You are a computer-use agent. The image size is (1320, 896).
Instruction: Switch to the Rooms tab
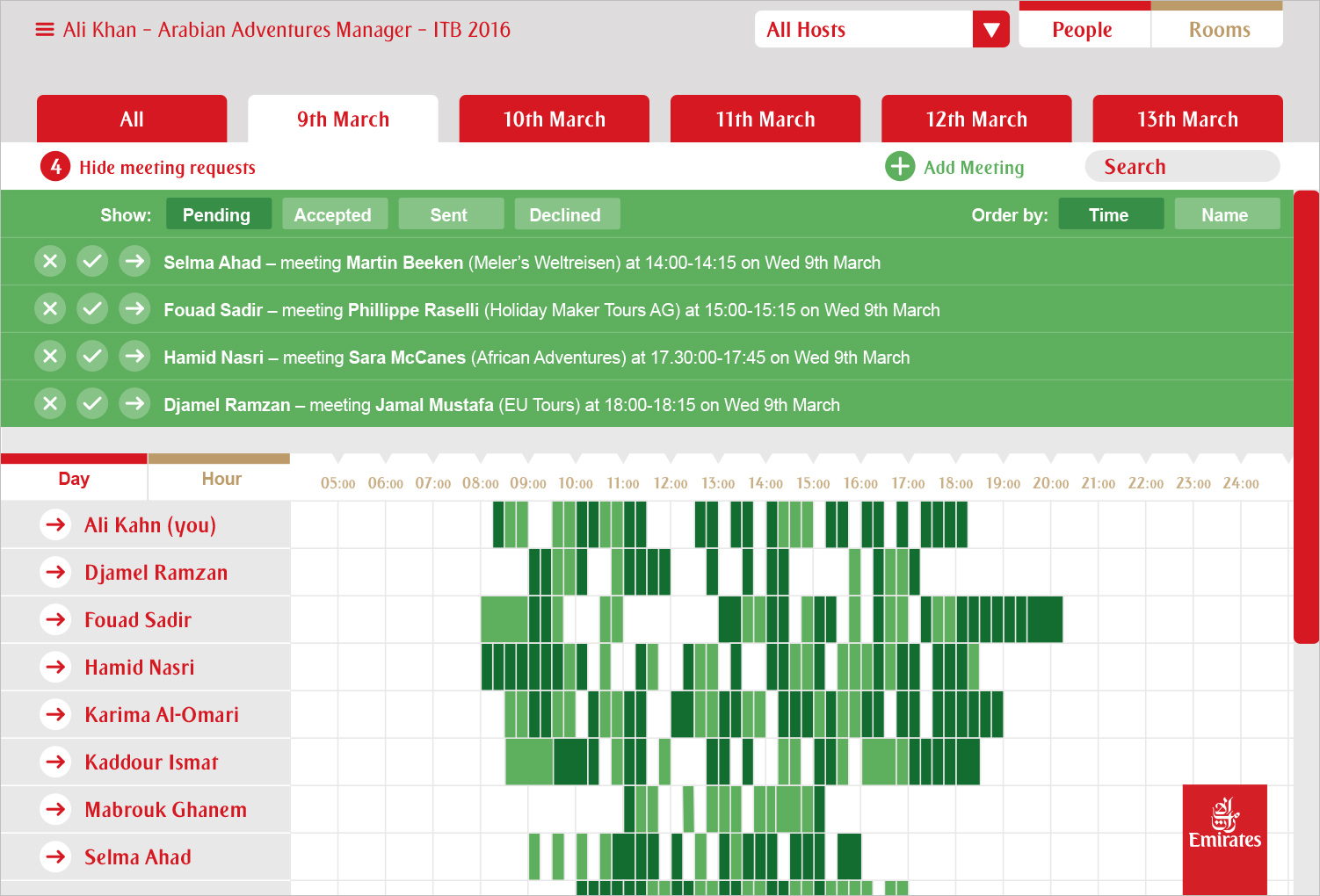click(x=1218, y=30)
